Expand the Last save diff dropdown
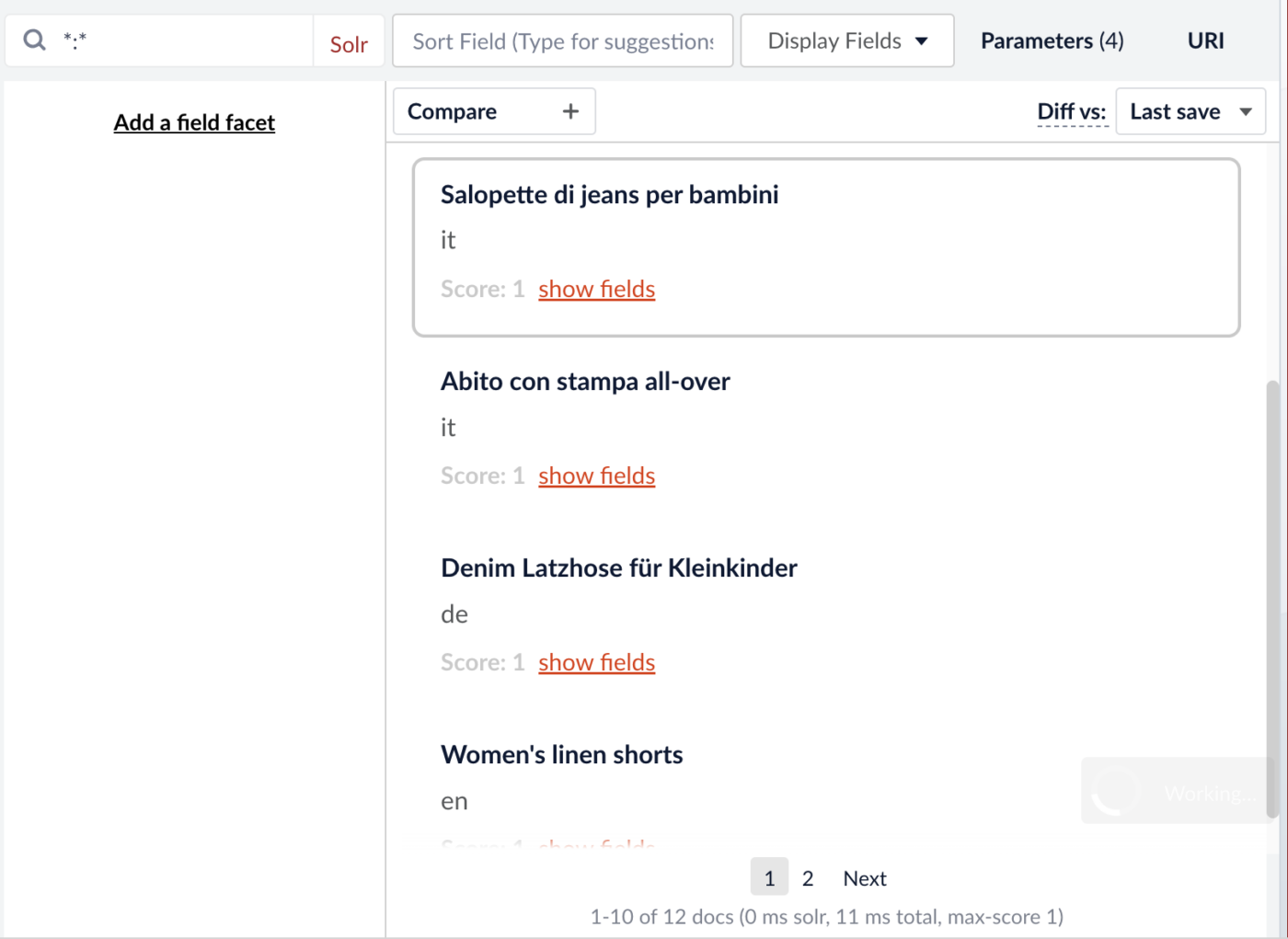1288x939 pixels. coord(1190,112)
